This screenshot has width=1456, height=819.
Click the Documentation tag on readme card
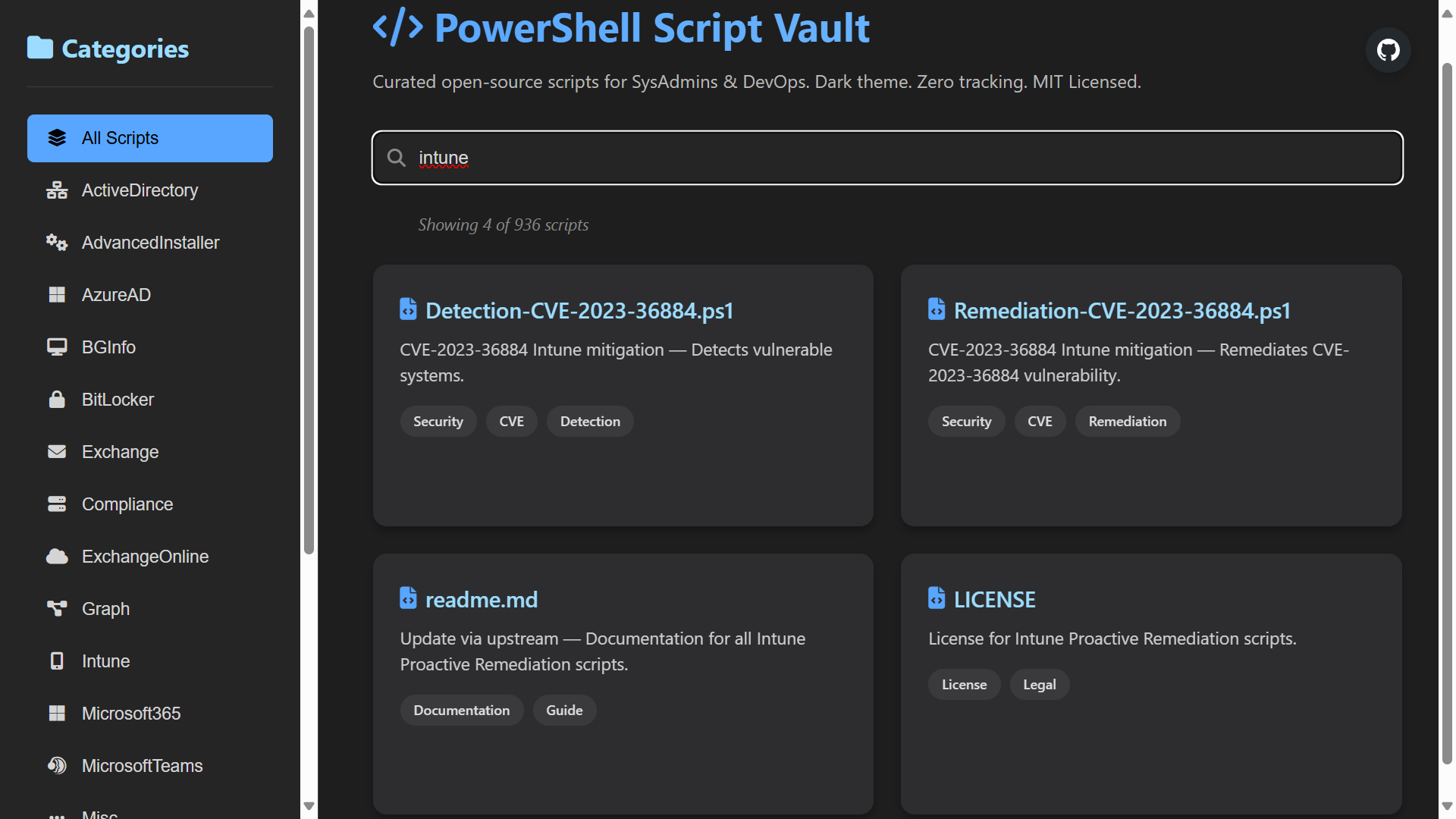[x=461, y=711]
